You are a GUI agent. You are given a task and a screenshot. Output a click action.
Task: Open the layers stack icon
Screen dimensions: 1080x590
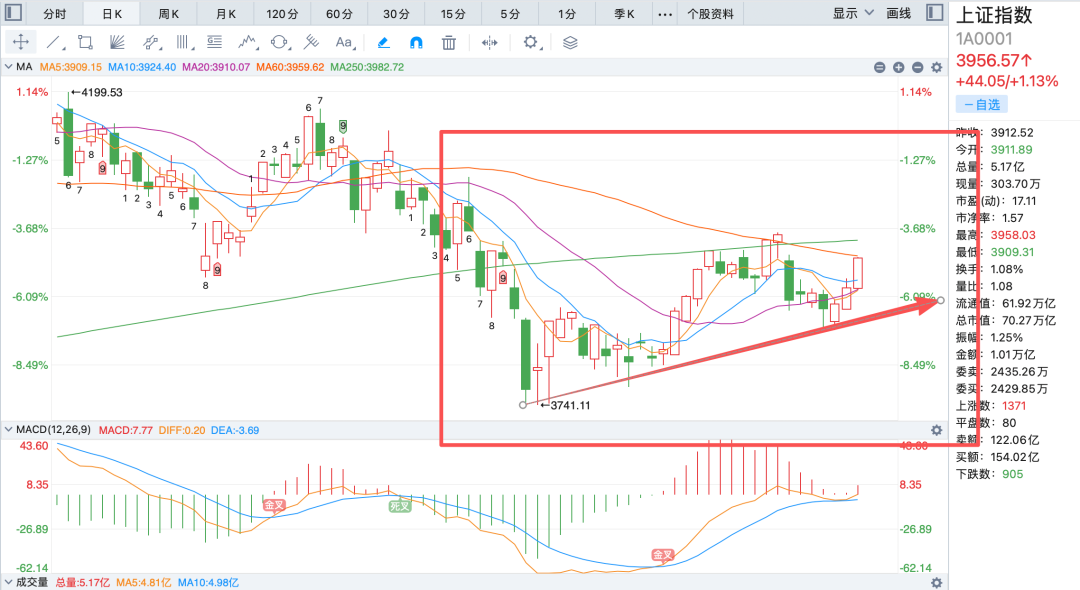click(x=570, y=43)
